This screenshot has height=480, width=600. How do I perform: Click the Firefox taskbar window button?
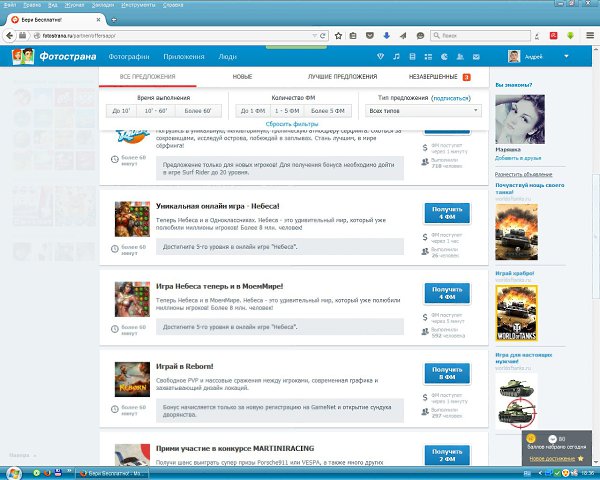(112, 473)
